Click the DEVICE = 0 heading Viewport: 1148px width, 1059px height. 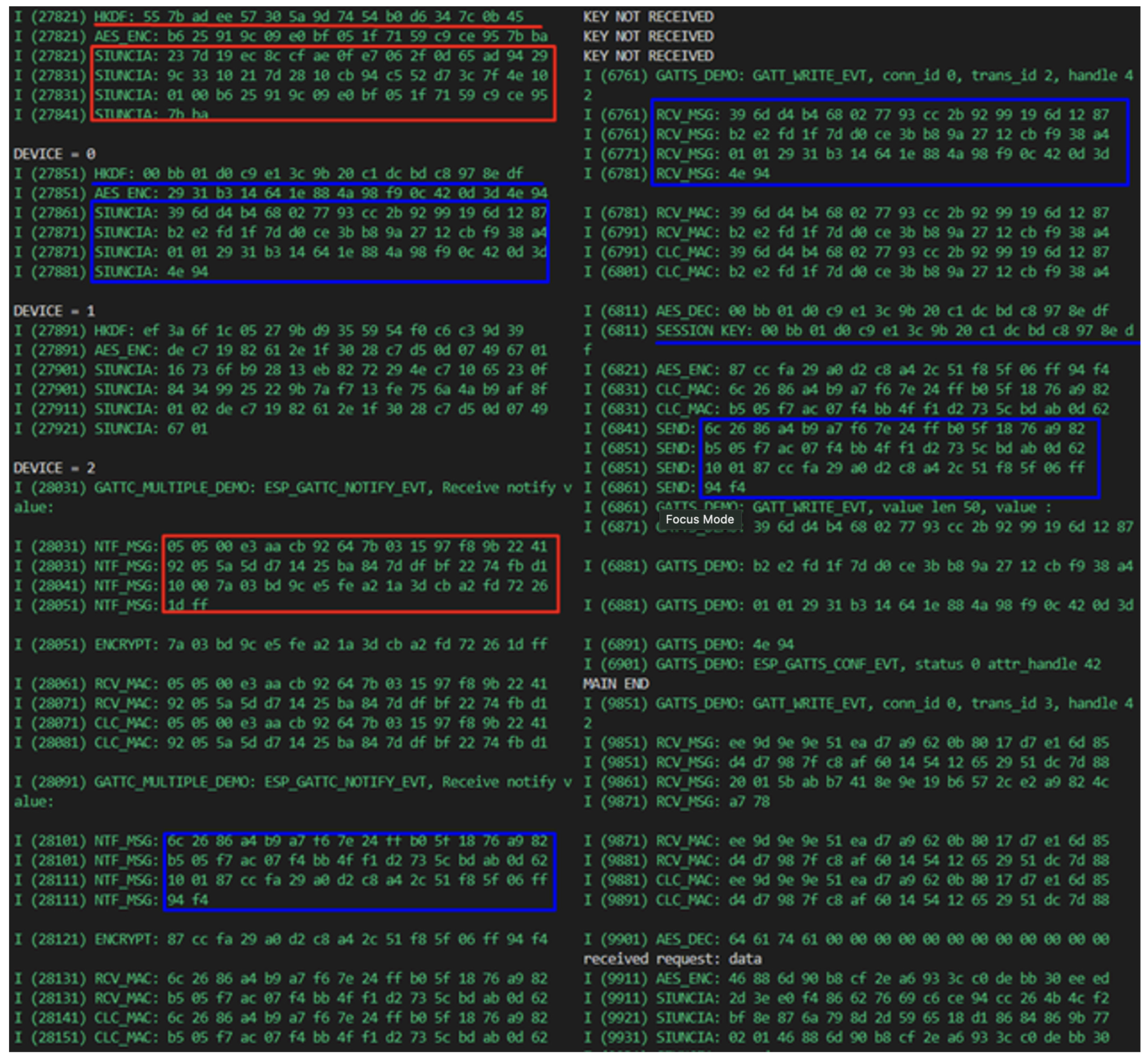point(55,153)
